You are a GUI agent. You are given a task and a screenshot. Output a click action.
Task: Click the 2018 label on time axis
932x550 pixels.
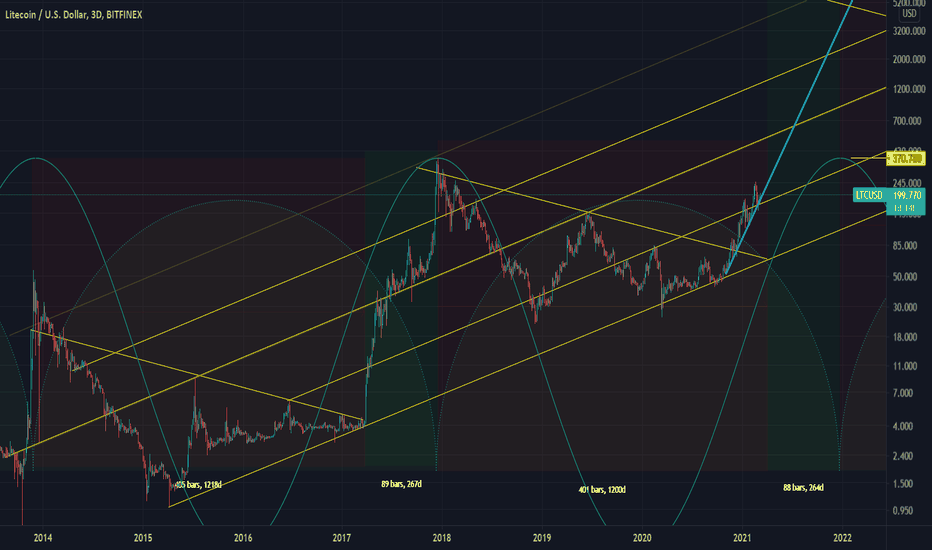pos(442,538)
